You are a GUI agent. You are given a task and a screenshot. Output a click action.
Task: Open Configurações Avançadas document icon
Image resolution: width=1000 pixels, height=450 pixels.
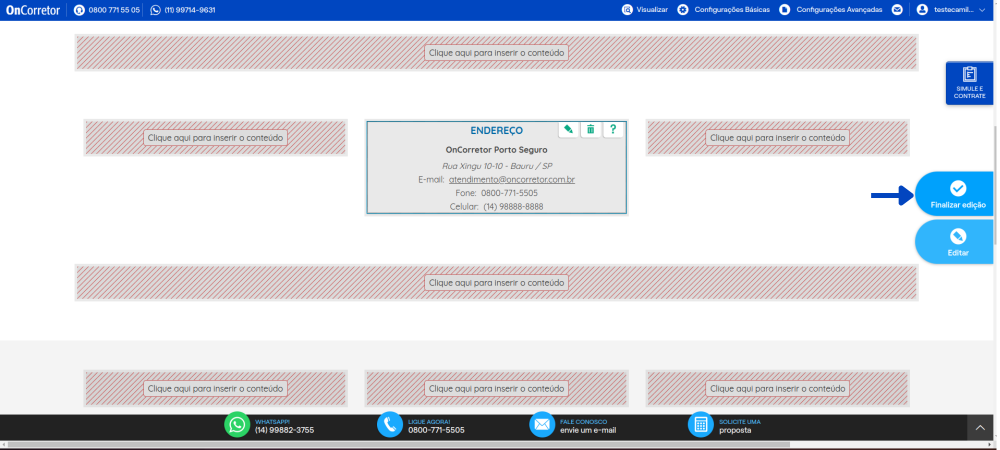(785, 10)
